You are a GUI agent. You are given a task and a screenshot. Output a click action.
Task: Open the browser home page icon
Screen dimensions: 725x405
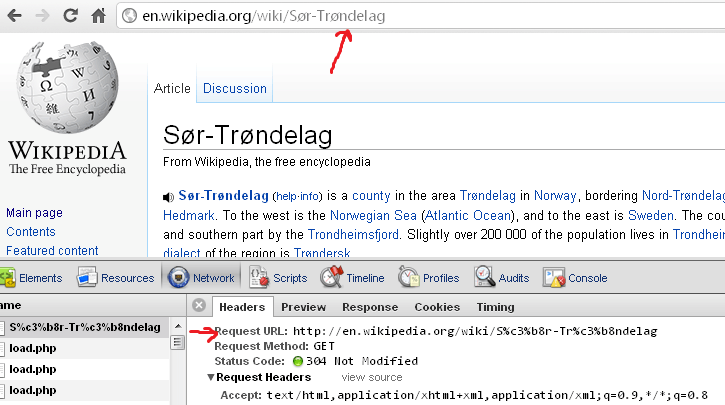click(98, 16)
